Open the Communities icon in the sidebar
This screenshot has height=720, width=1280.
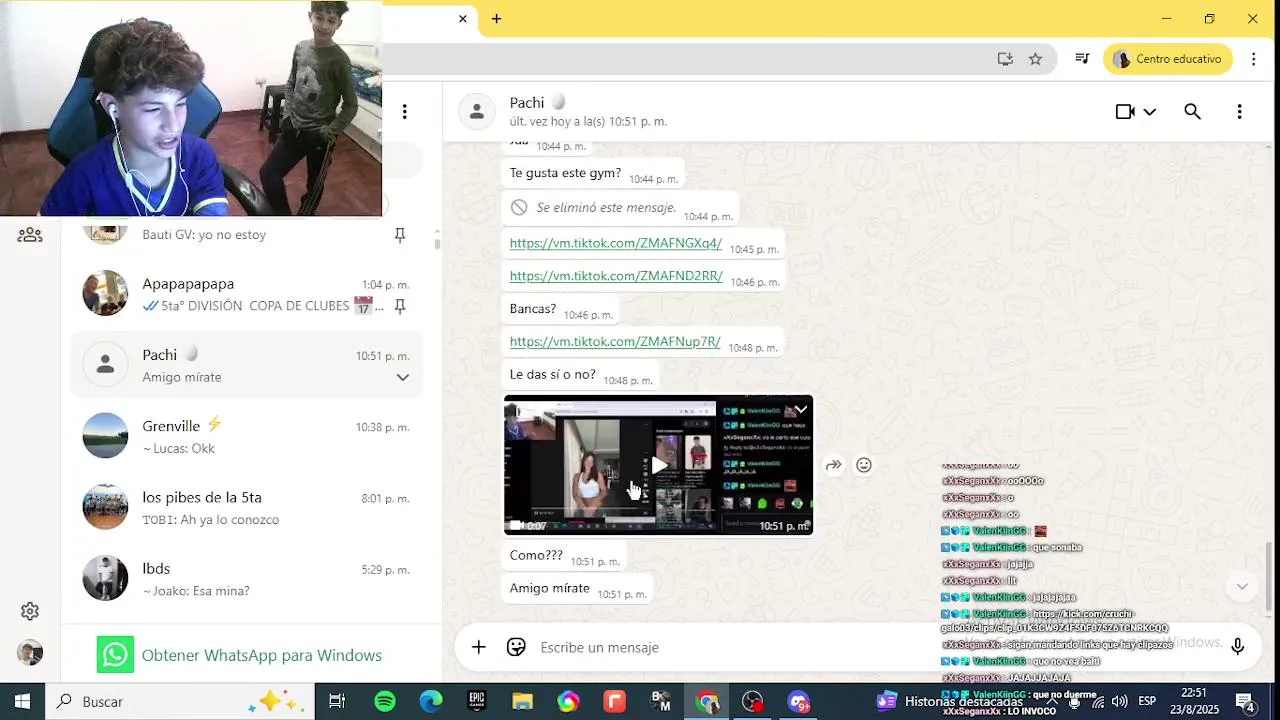coord(30,235)
